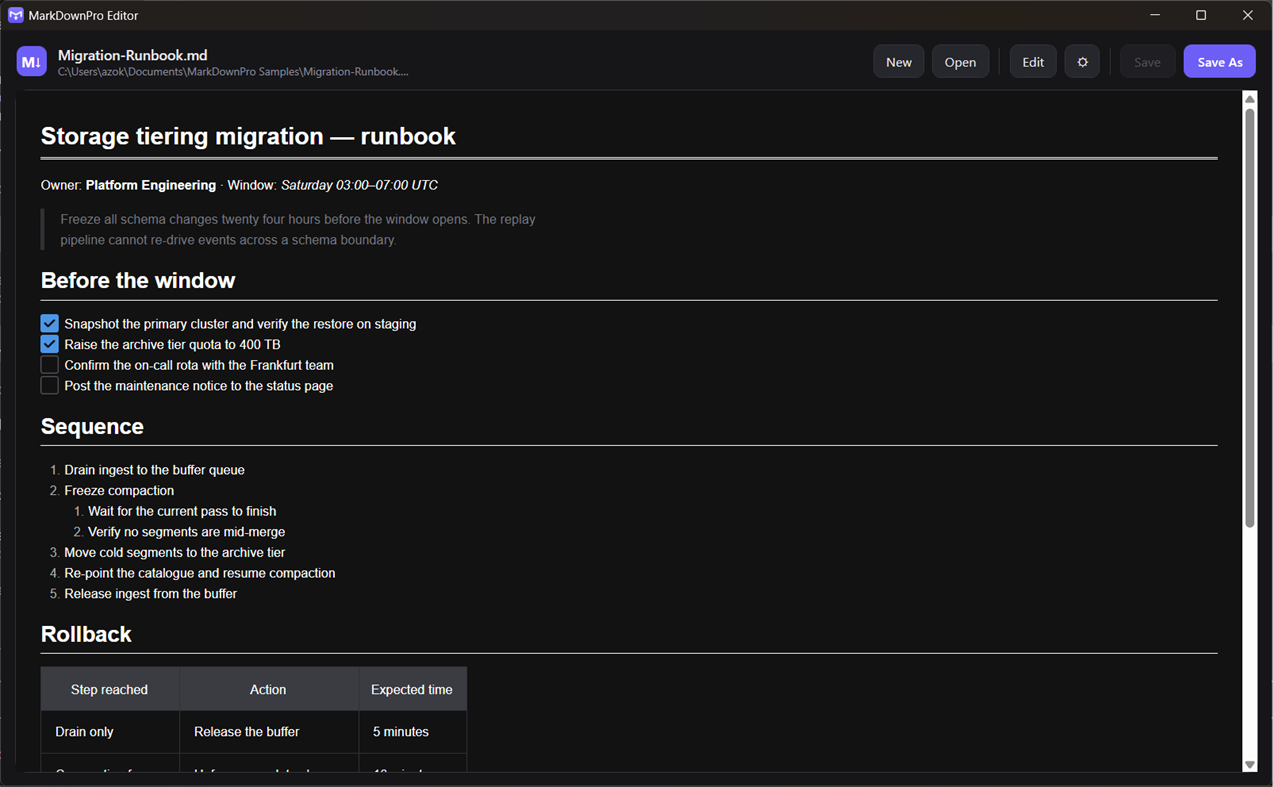Uncheck Raise the archive tier quota checkbox
This screenshot has height=787, width=1273.
point(49,344)
